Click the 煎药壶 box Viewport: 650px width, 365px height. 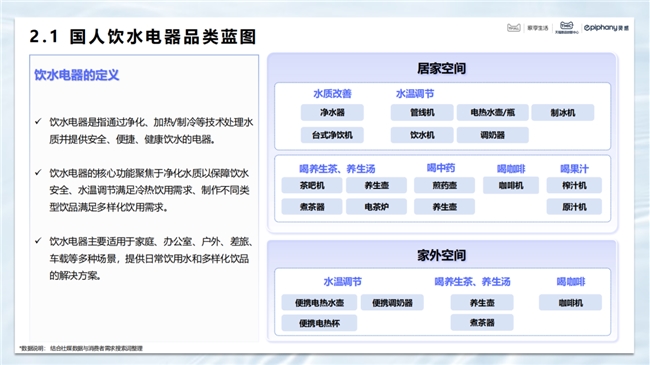pyautogui.click(x=444, y=185)
